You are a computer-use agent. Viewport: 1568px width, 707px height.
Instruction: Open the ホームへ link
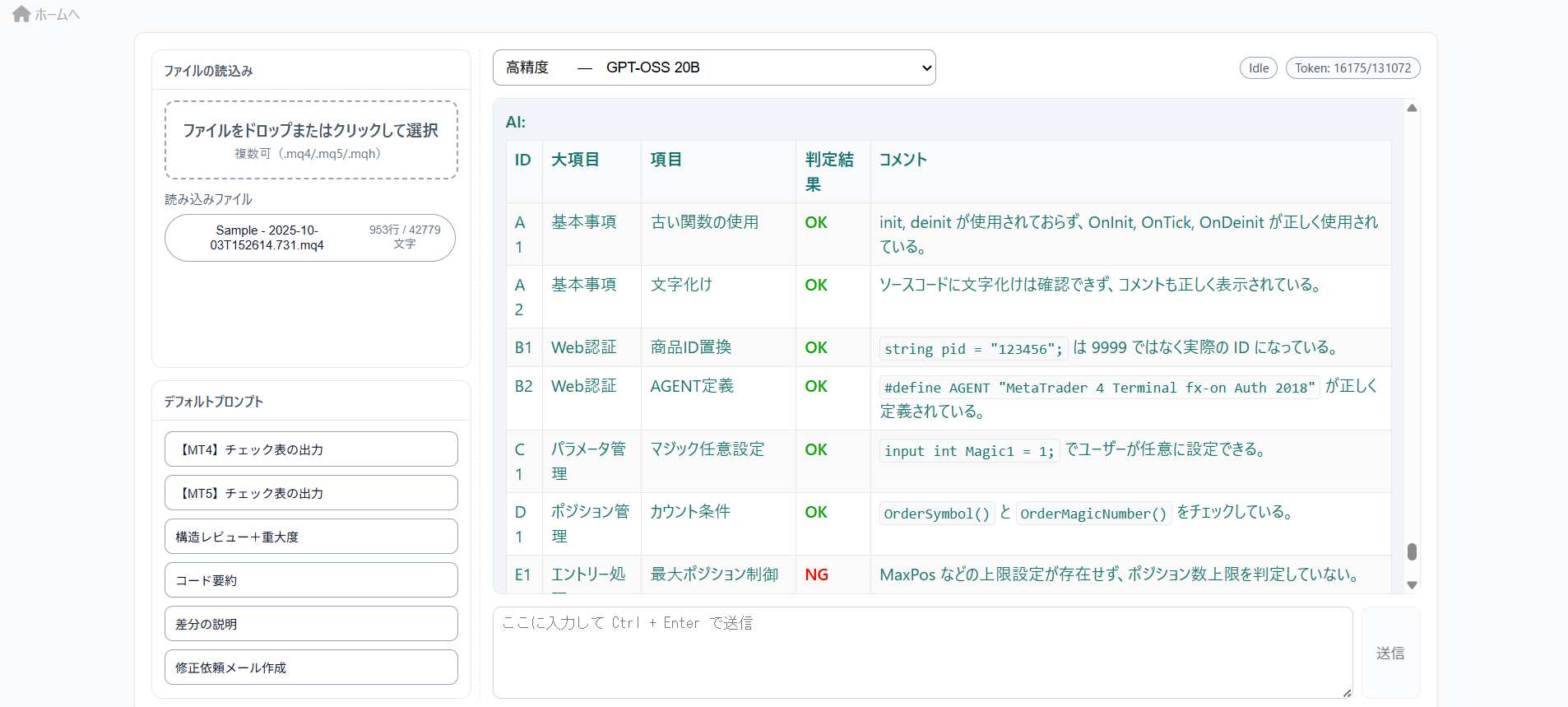coord(56,15)
